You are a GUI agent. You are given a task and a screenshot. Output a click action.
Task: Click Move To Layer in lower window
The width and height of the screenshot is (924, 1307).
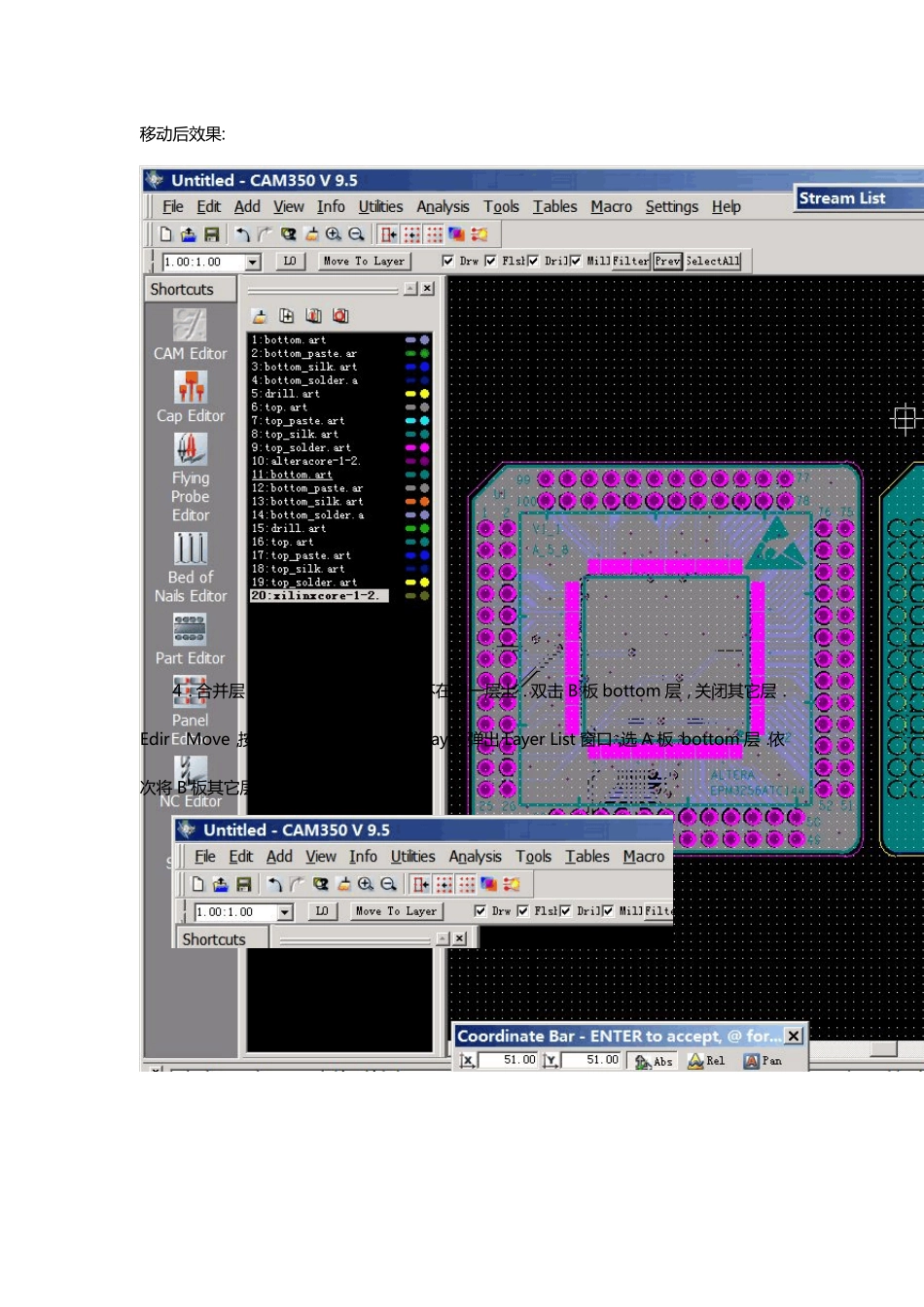tap(396, 911)
